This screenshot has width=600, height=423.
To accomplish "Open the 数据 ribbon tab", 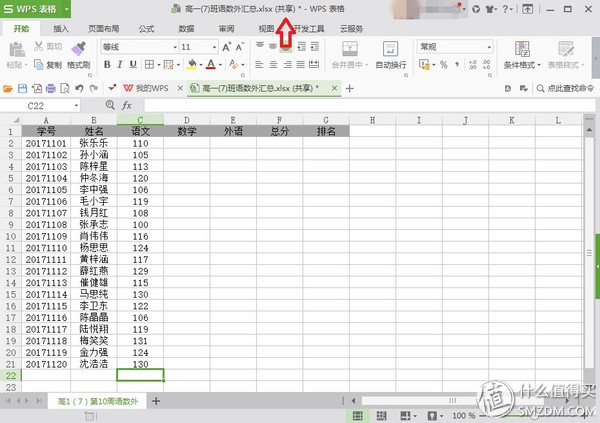I will [x=186, y=29].
